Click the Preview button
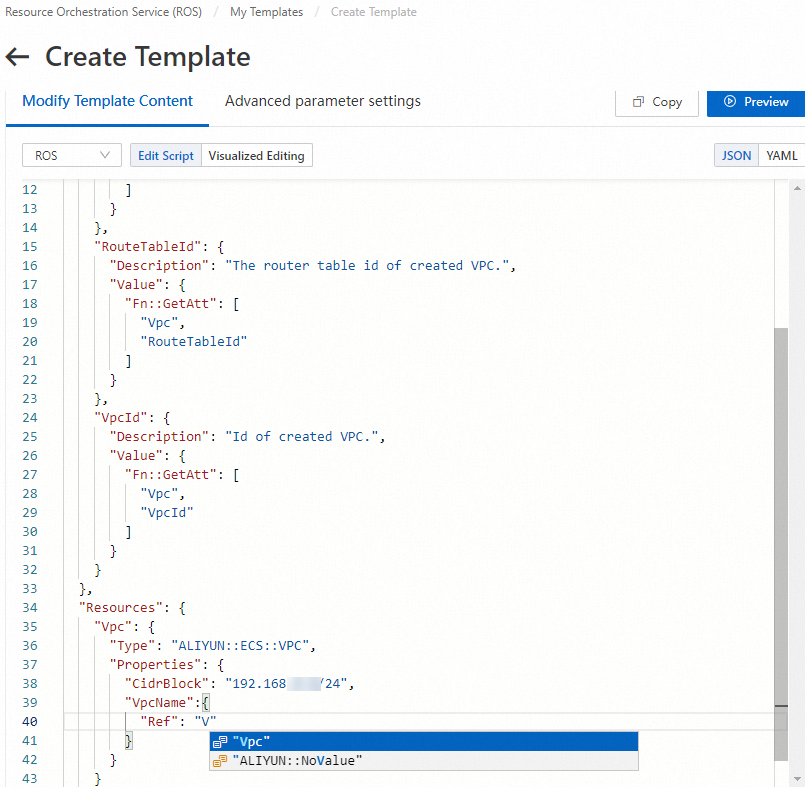This screenshot has width=805, height=787. click(756, 102)
